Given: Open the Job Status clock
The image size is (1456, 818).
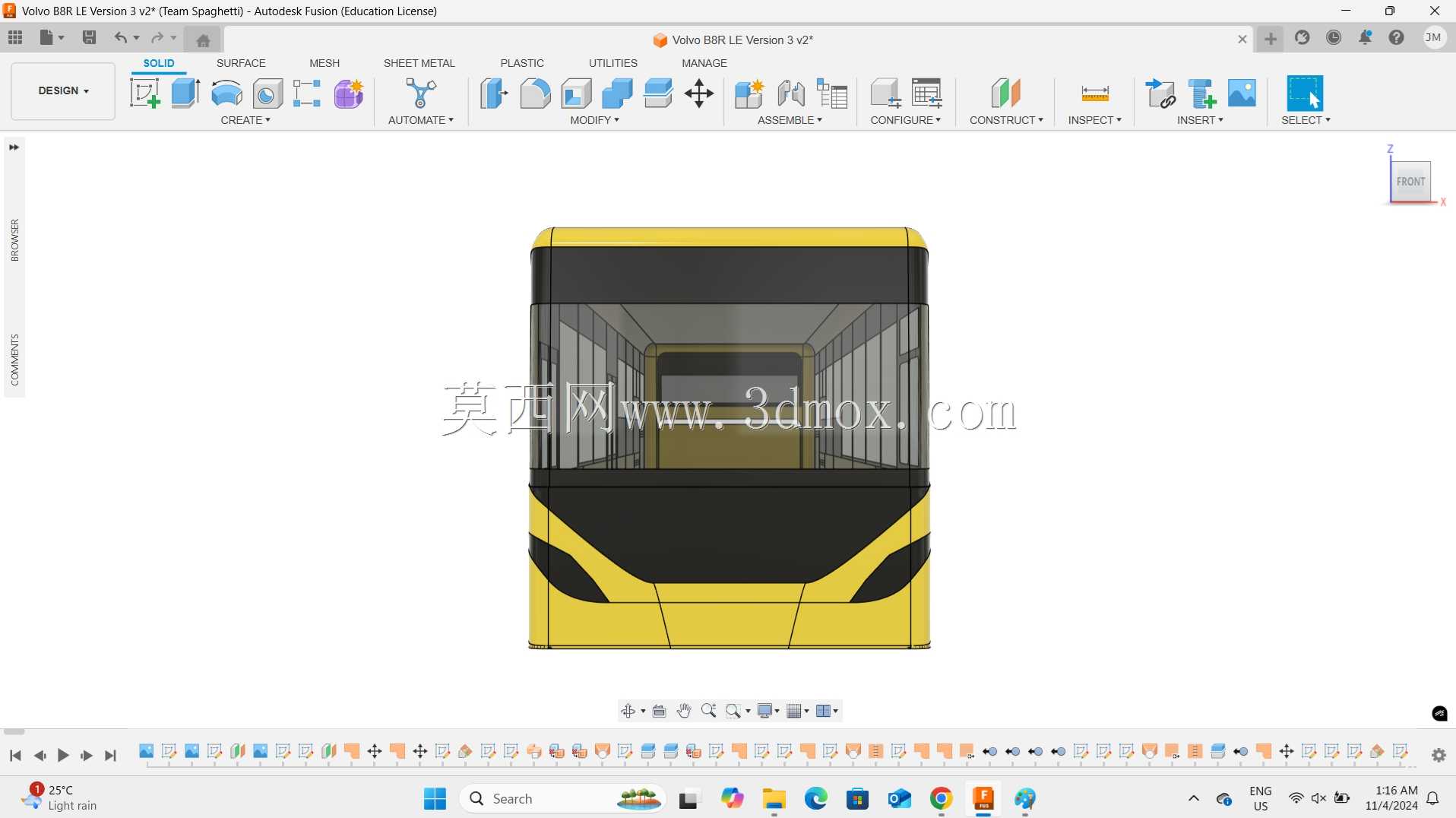Looking at the screenshot, I should [x=1334, y=37].
